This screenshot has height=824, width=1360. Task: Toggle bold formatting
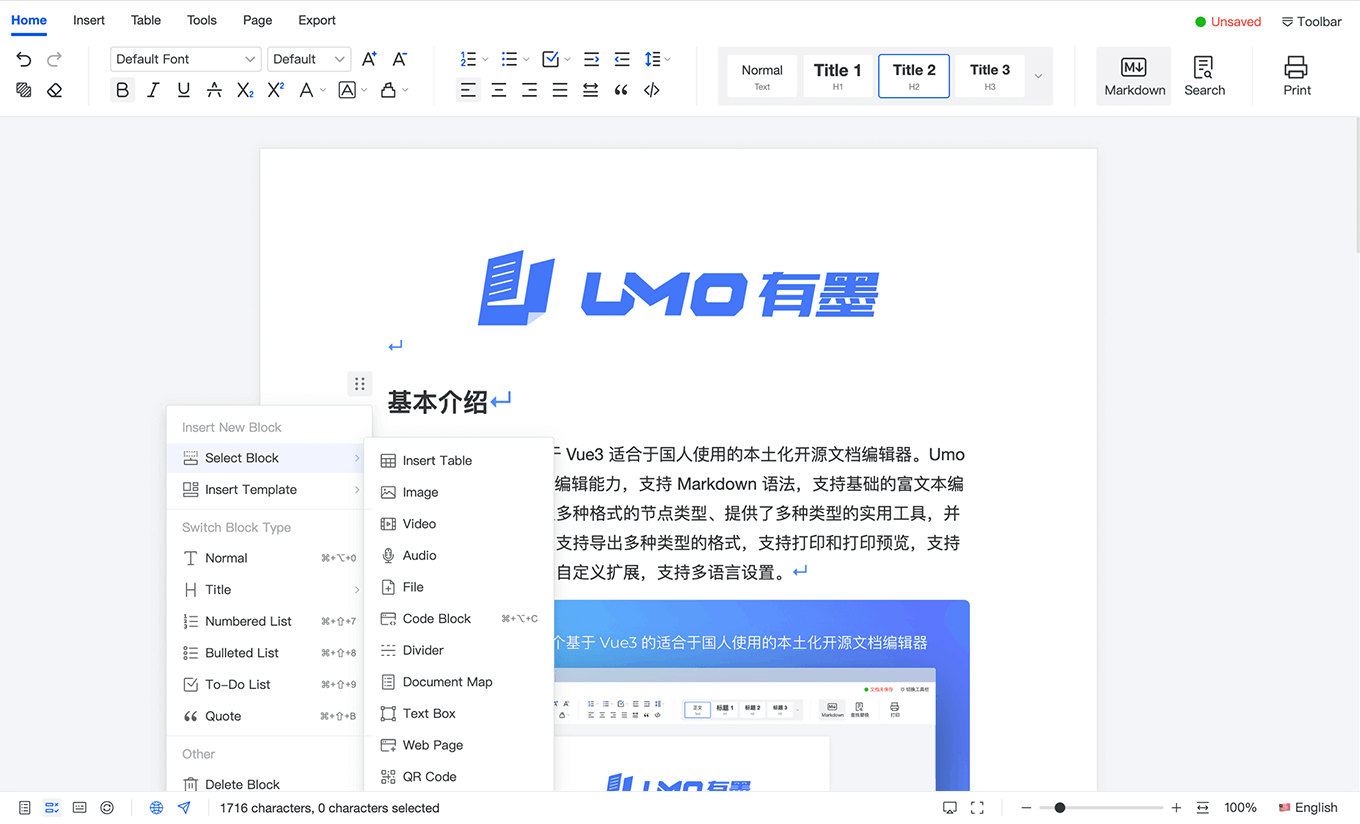tap(122, 90)
